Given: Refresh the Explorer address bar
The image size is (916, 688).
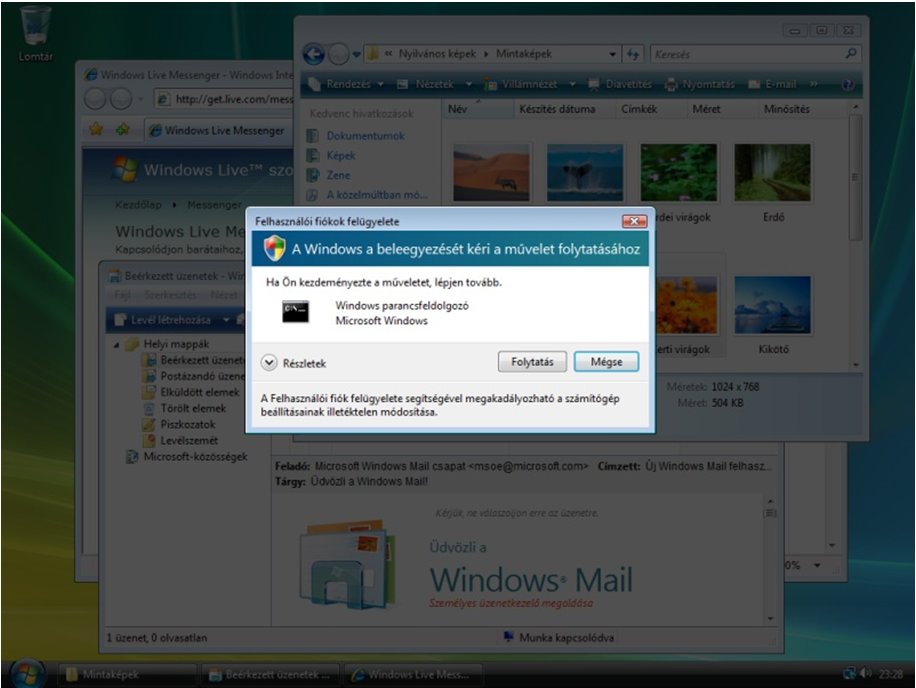Looking at the screenshot, I should point(633,54).
